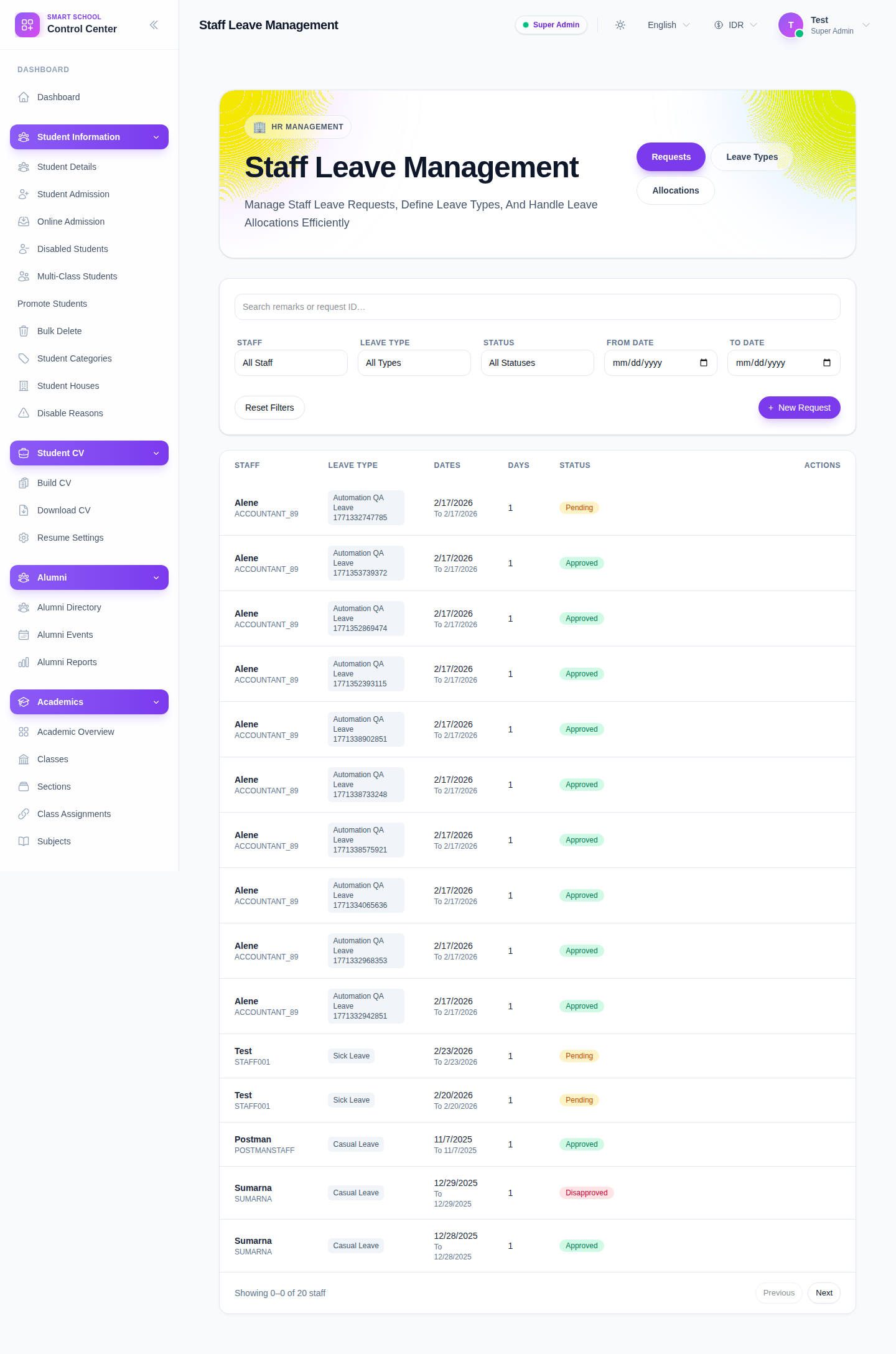This screenshot has height=1354, width=896.
Task: Click the Build CV clipboard icon
Action: [24, 483]
